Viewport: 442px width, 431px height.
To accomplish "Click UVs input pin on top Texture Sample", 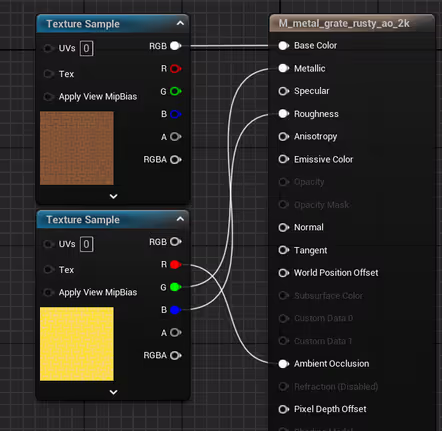I will (x=49, y=48).
